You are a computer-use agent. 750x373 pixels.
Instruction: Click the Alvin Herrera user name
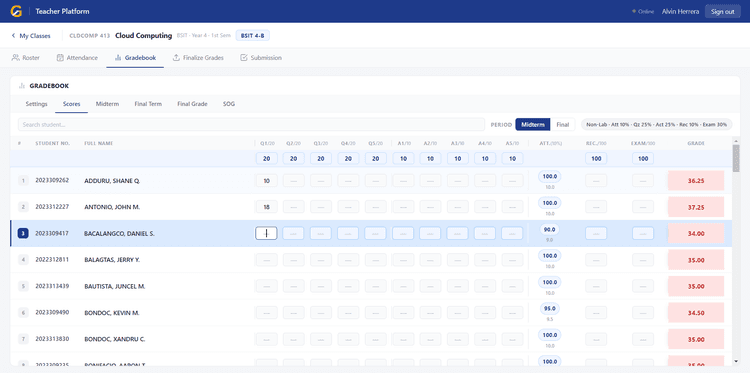[680, 11]
